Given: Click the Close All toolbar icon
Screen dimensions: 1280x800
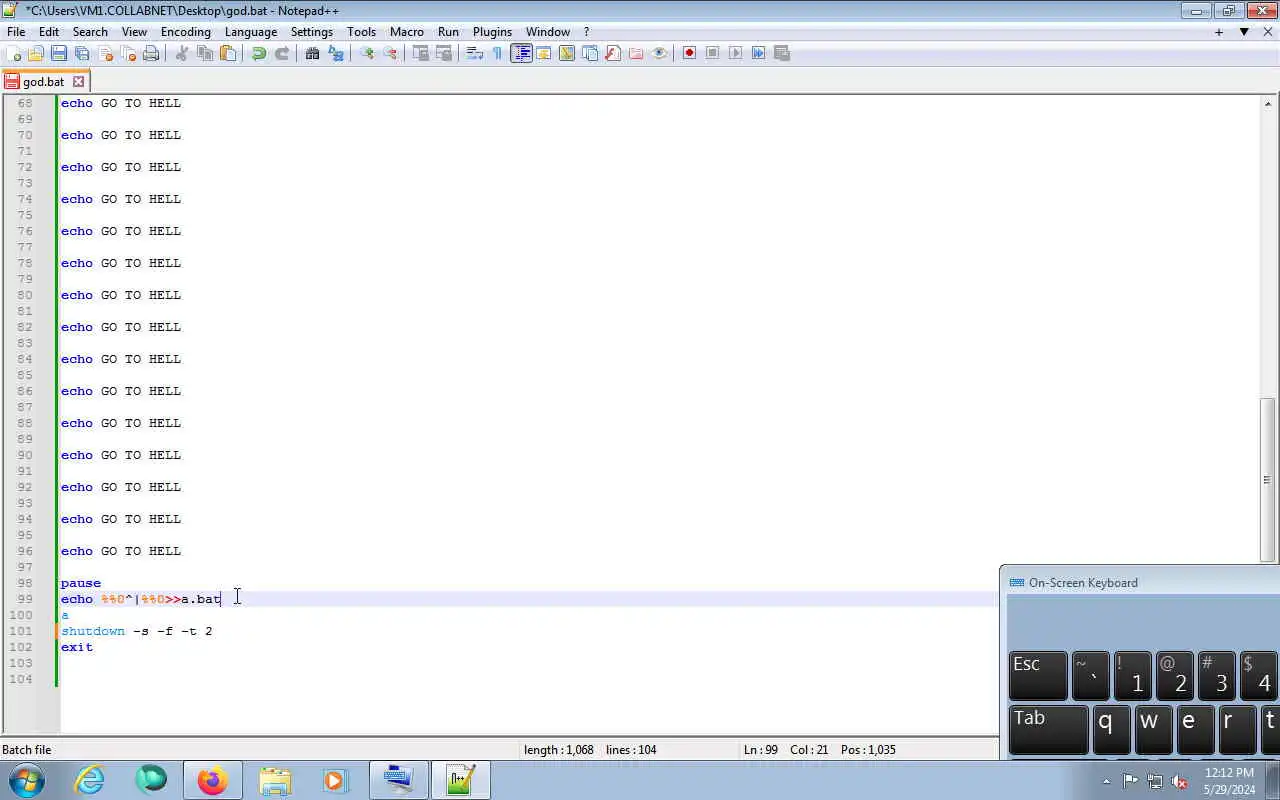Looking at the screenshot, I should click(128, 53).
